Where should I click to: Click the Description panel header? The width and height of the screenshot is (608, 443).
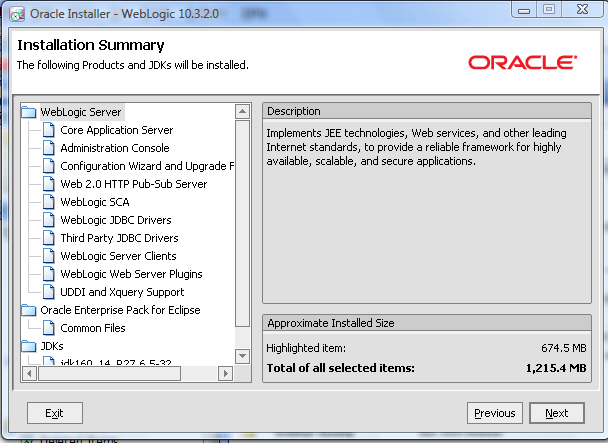tap(427, 111)
